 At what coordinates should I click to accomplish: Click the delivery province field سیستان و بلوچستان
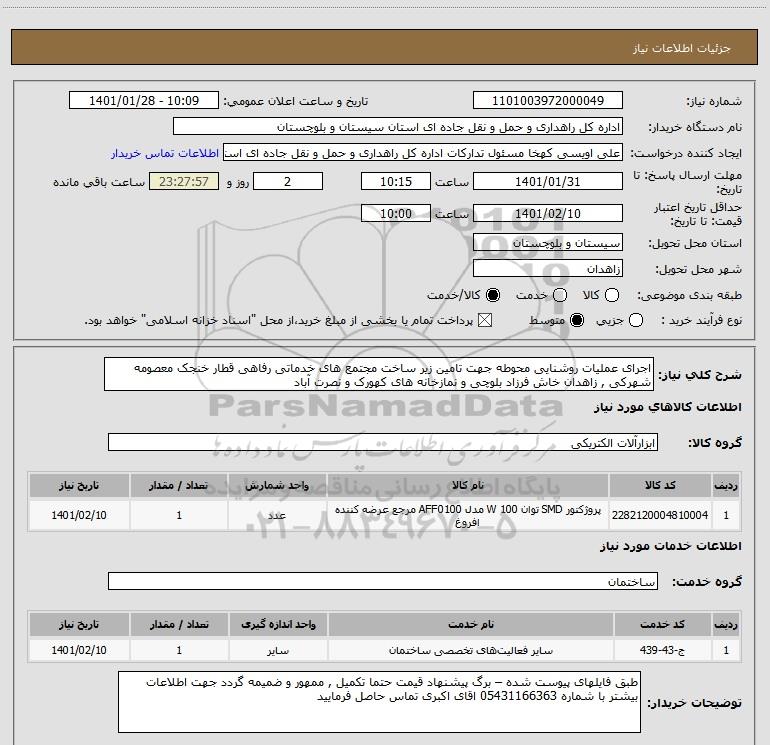point(548,243)
